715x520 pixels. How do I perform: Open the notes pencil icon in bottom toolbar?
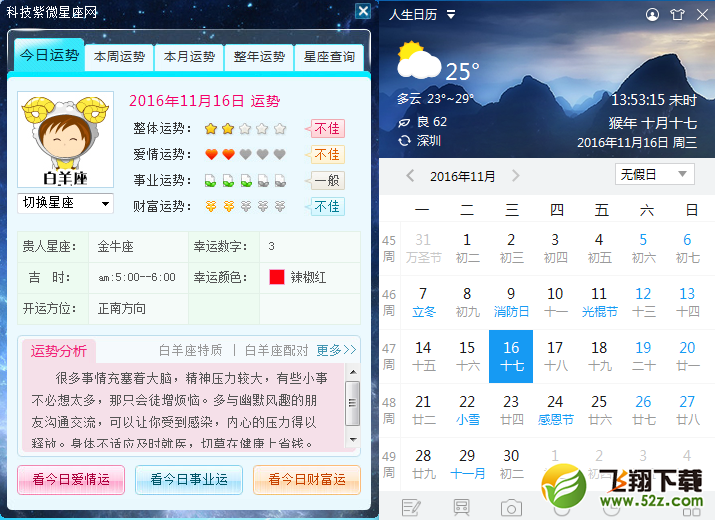411,507
